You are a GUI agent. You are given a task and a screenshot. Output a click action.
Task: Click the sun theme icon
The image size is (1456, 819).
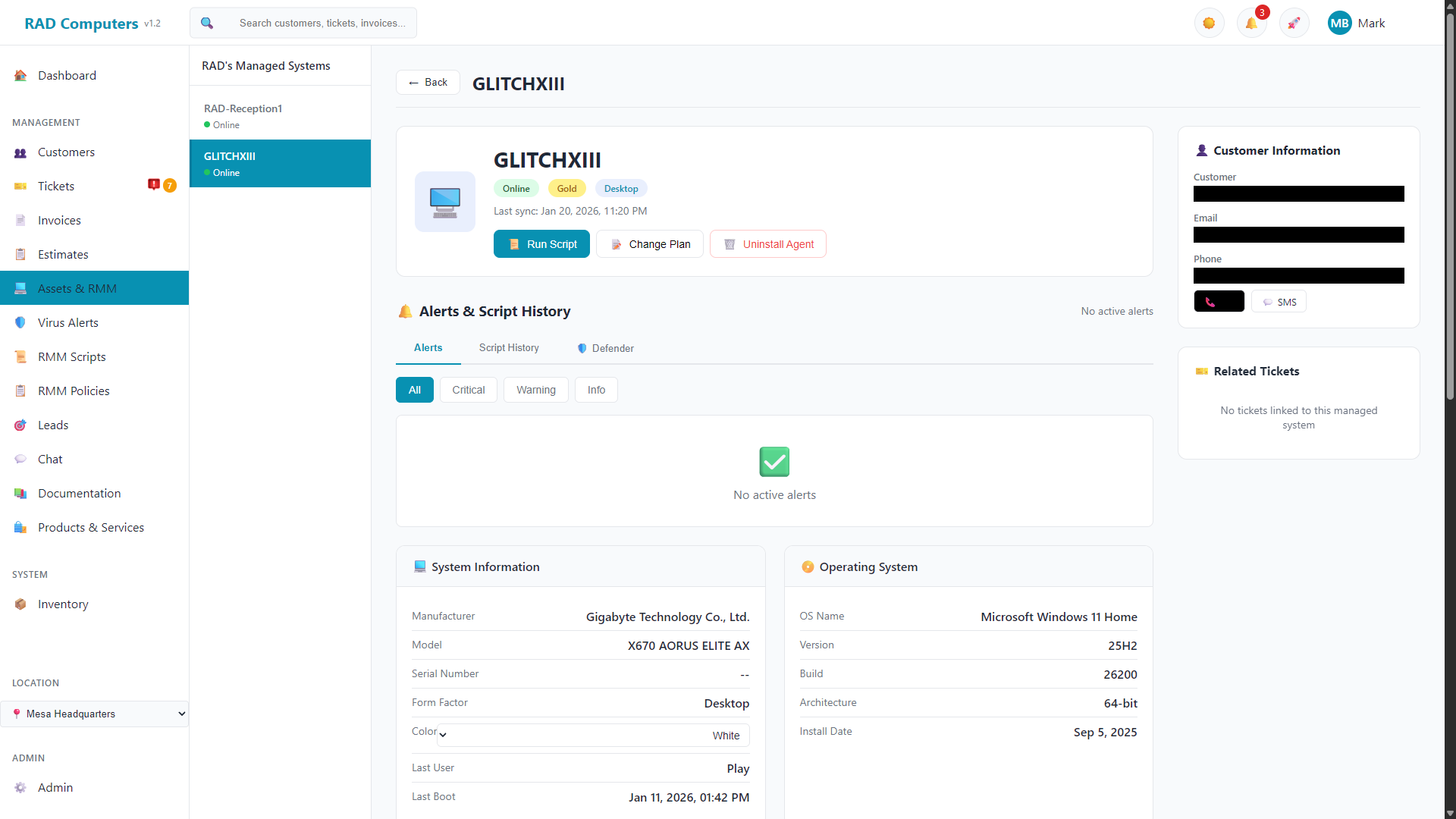coord(1209,23)
